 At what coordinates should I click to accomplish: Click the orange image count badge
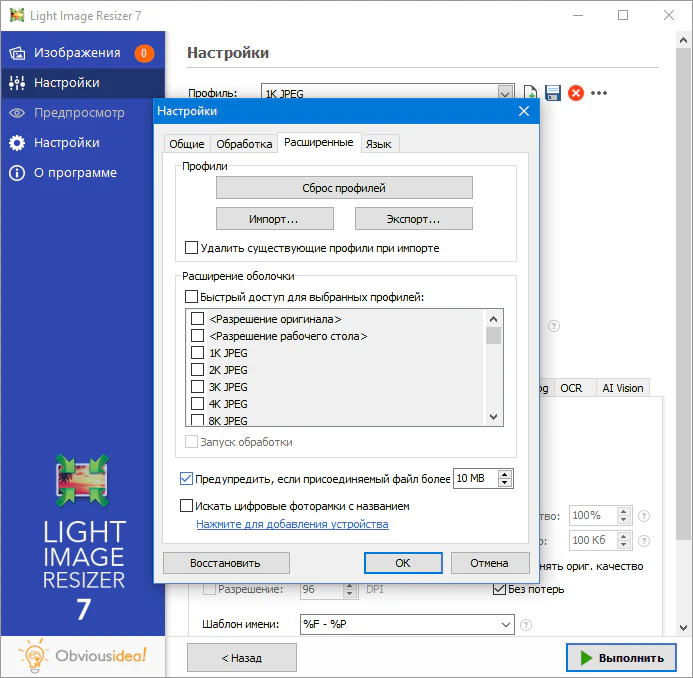tap(144, 53)
